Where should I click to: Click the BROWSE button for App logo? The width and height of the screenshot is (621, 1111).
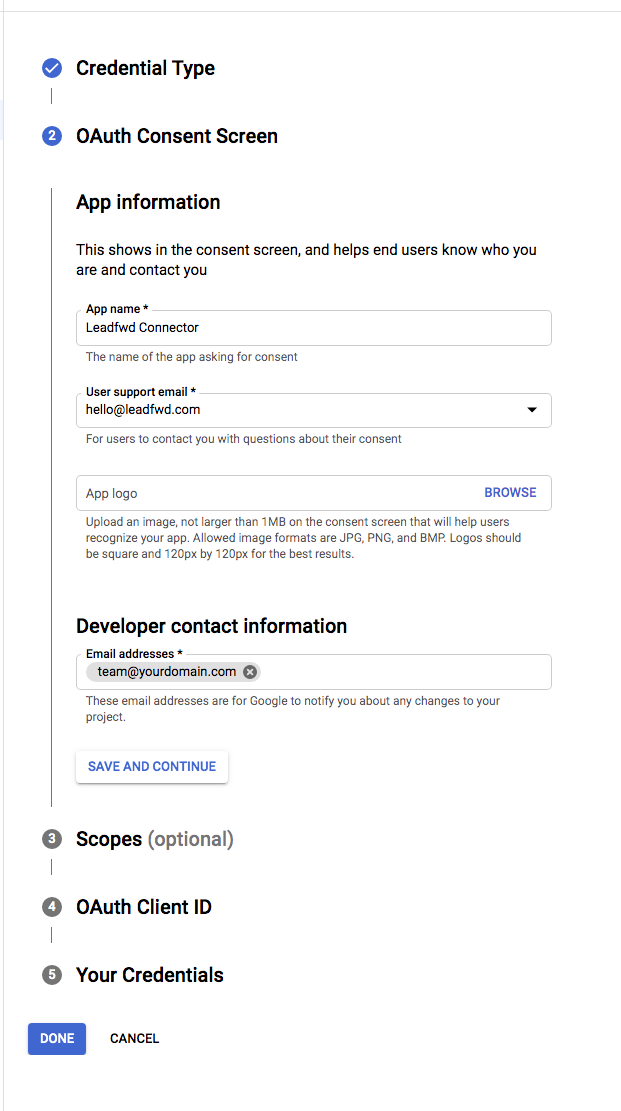[x=510, y=492]
